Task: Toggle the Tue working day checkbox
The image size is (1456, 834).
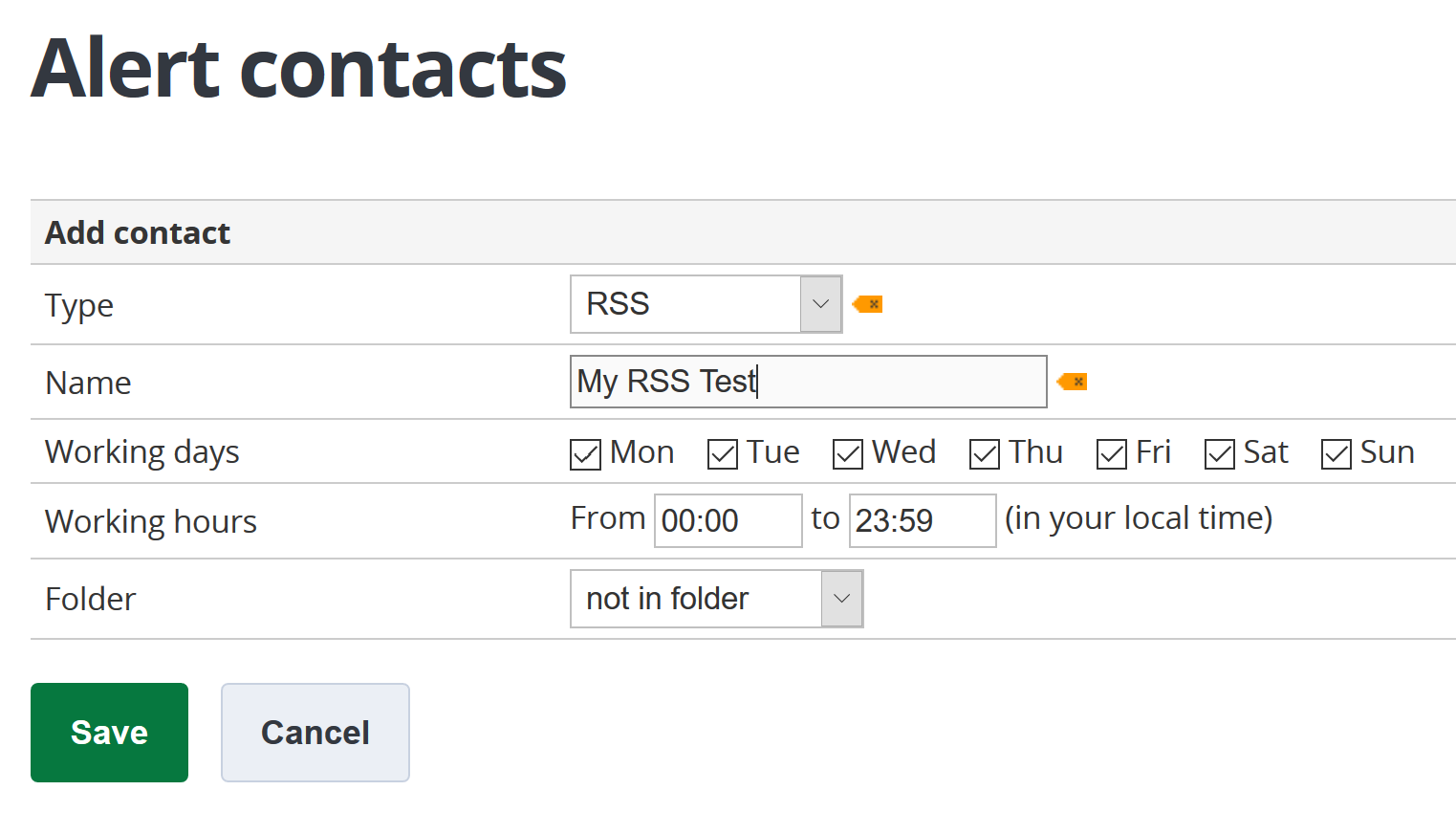Action: (723, 454)
